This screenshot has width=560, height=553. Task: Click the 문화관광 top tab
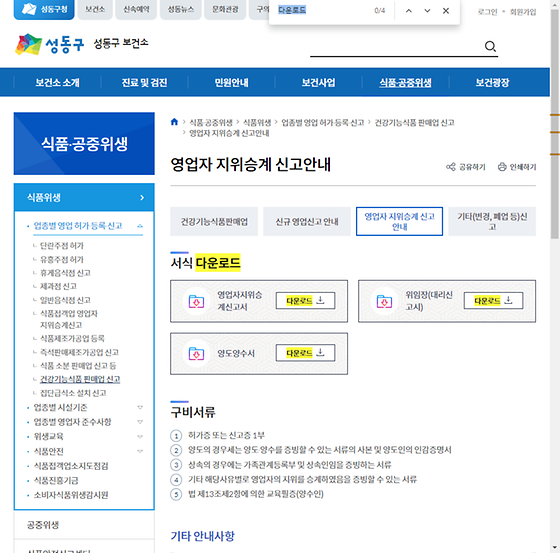(x=225, y=9)
